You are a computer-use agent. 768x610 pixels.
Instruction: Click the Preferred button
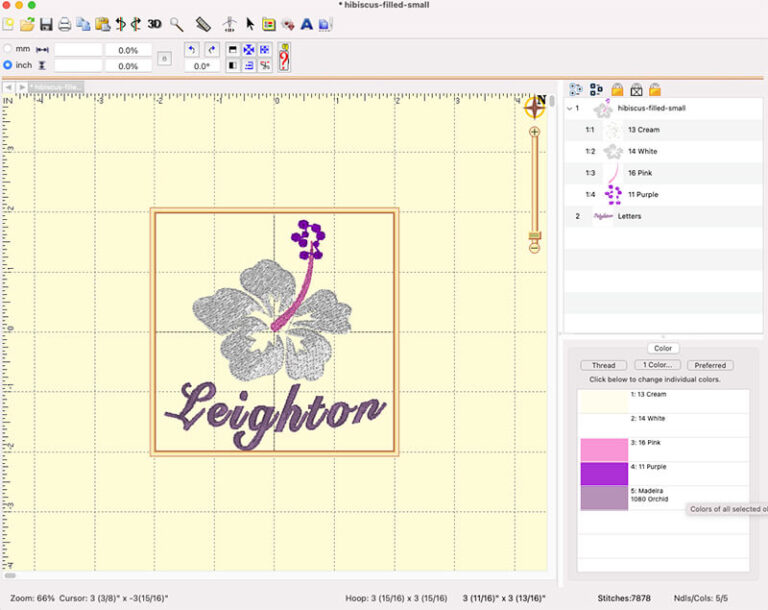coord(709,365)
